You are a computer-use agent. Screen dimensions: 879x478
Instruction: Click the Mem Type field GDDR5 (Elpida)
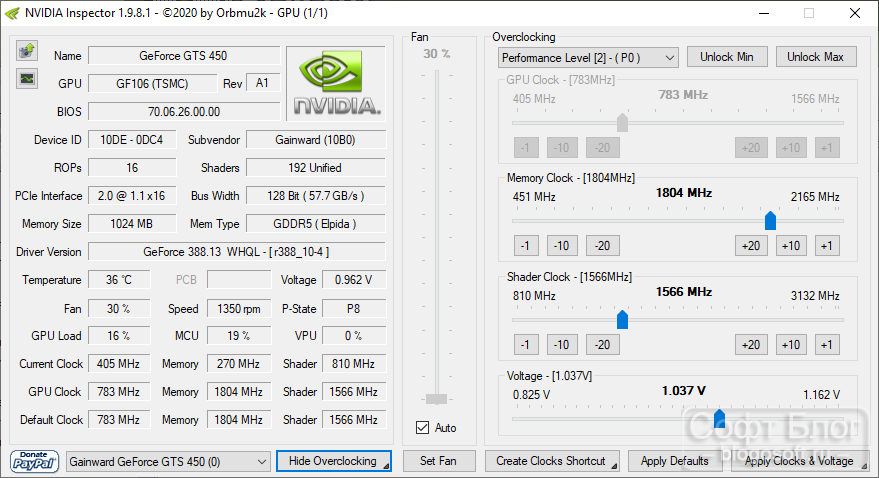tap(316, 224)
